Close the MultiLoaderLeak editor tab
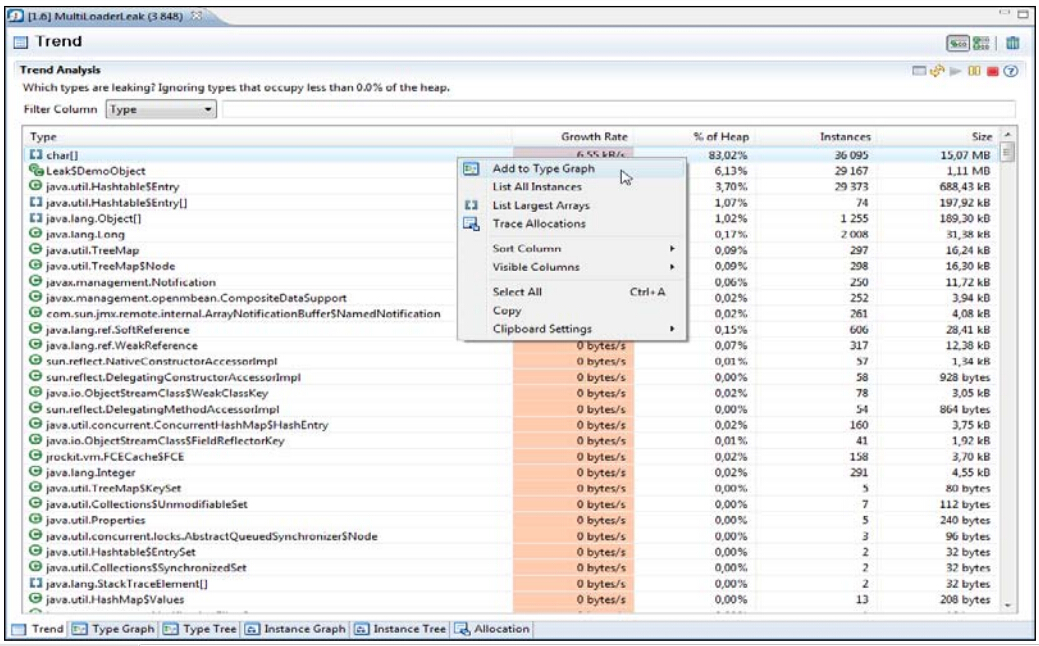The height and width of the screenshot is (646, 1039). click(196, 15)
